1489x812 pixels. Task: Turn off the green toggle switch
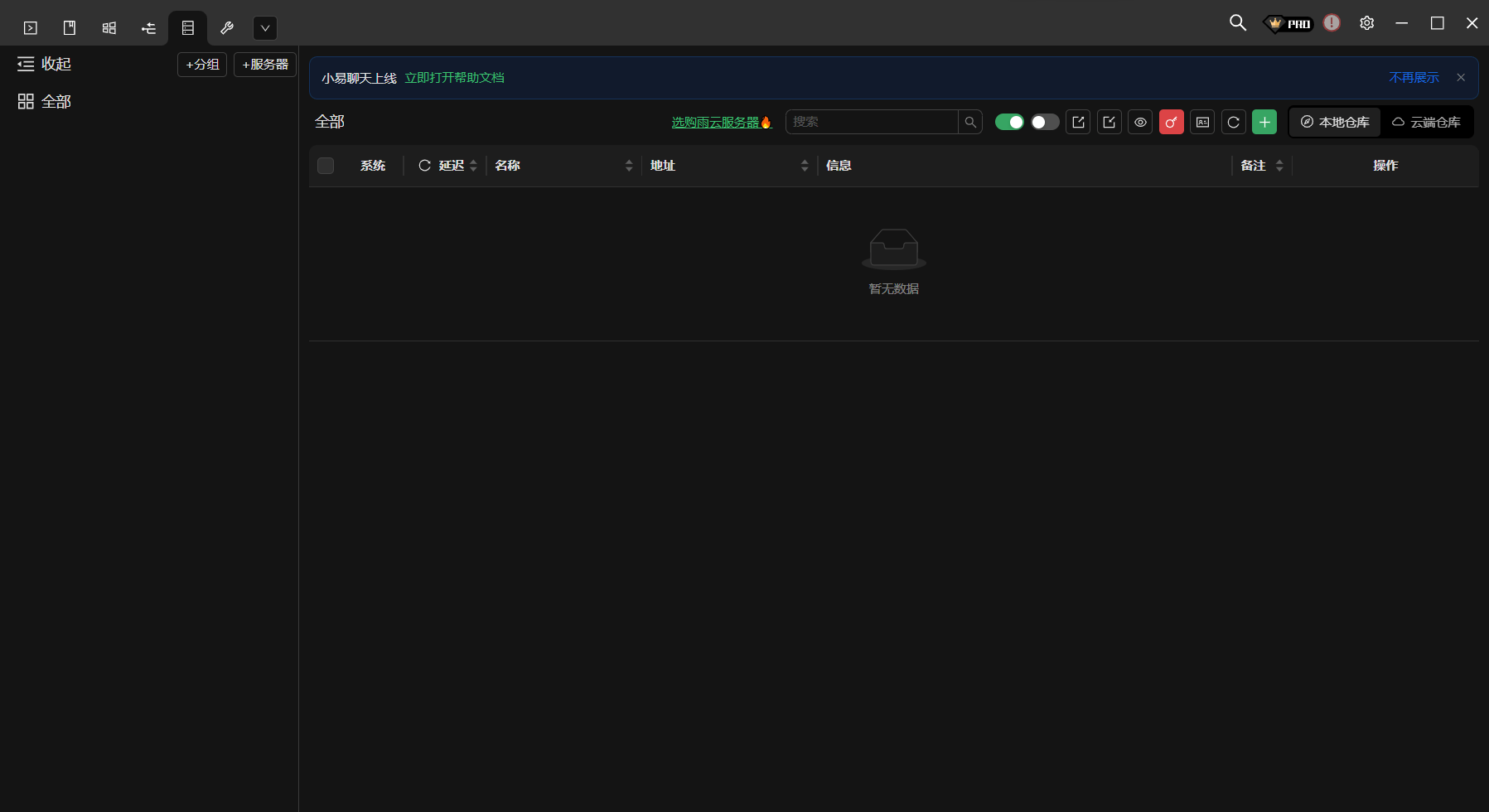point(1009,123)
